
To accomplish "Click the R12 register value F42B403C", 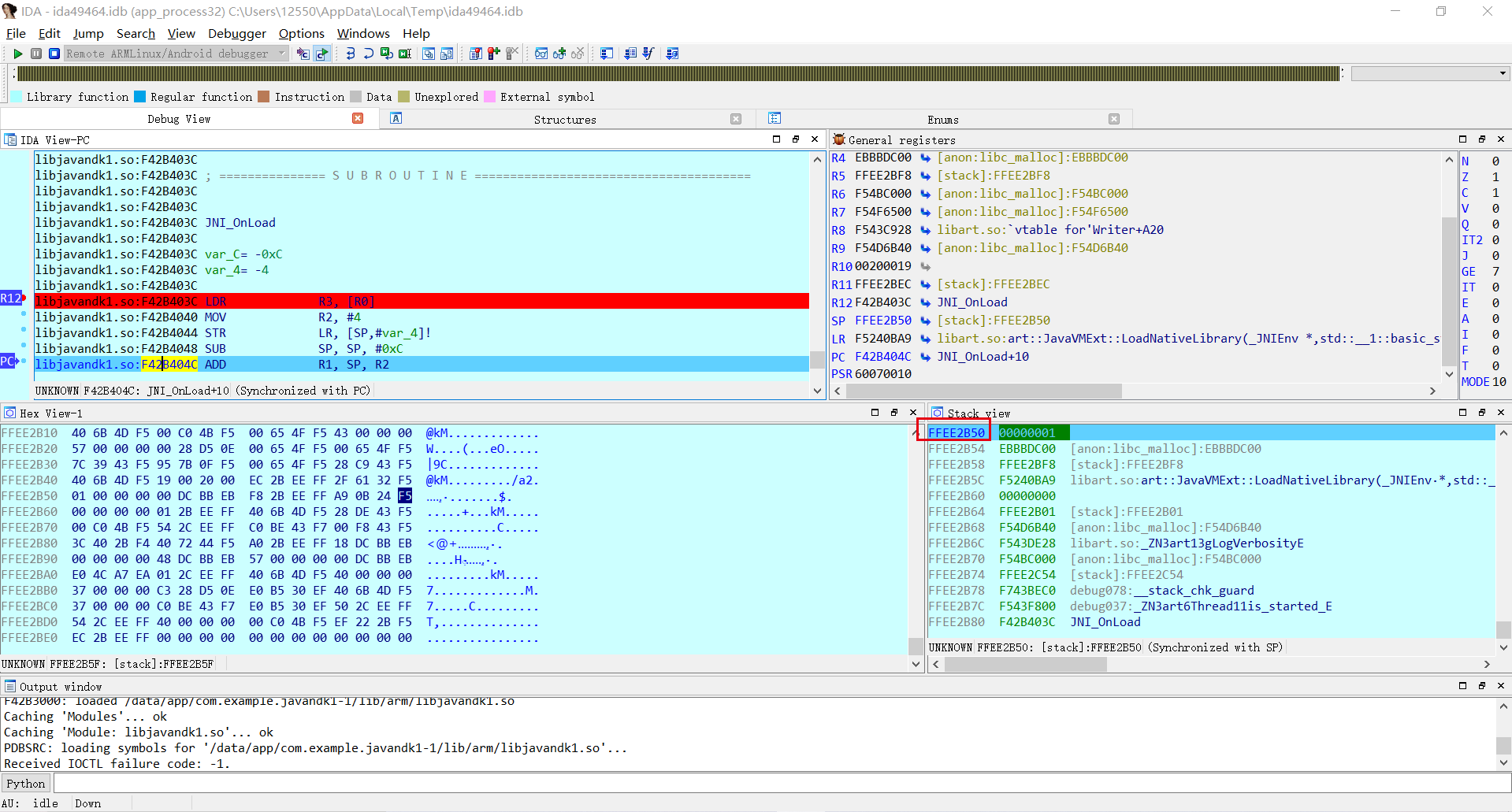I will [x=882, y=302].
